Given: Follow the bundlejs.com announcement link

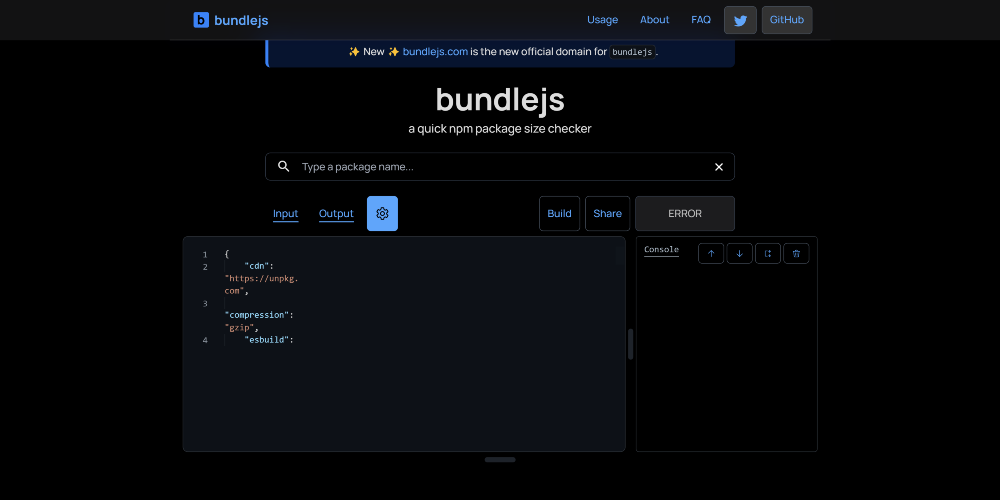Looking at the screenshot, I should point(435,52).
